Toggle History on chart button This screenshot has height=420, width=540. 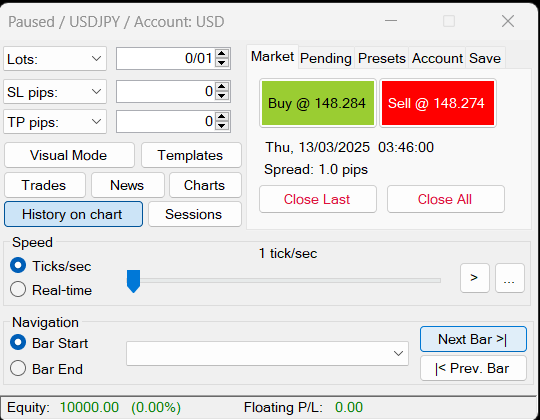[73, 214]
